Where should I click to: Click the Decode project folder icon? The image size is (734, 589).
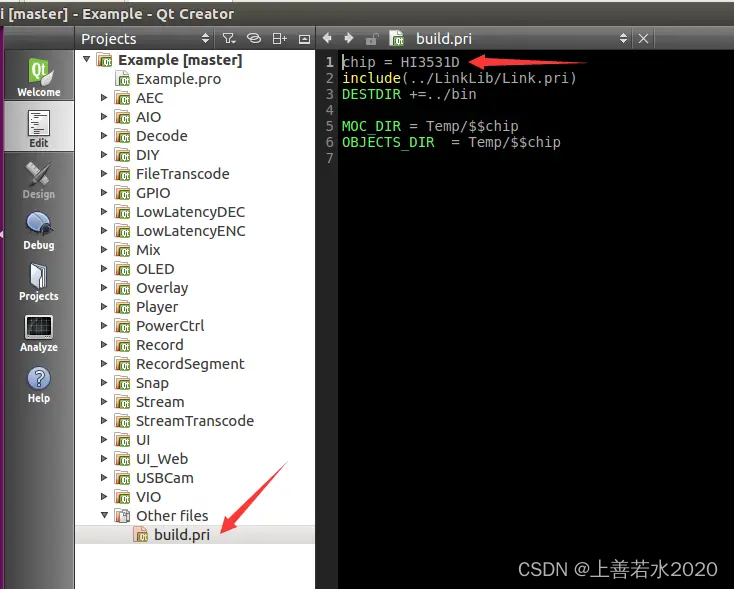(123, 136)
